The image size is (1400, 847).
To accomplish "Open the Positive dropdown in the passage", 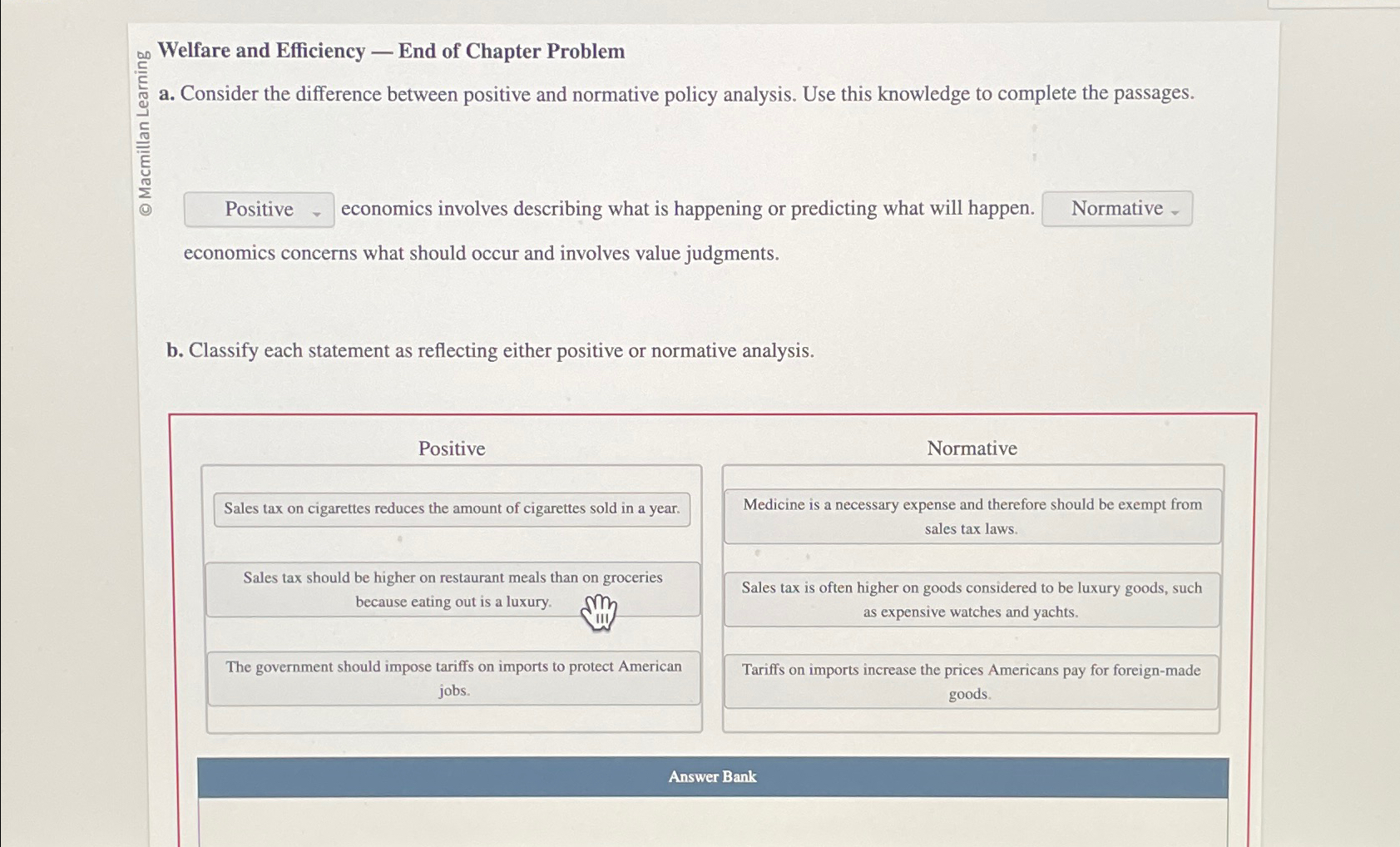I will click(259, 209).
